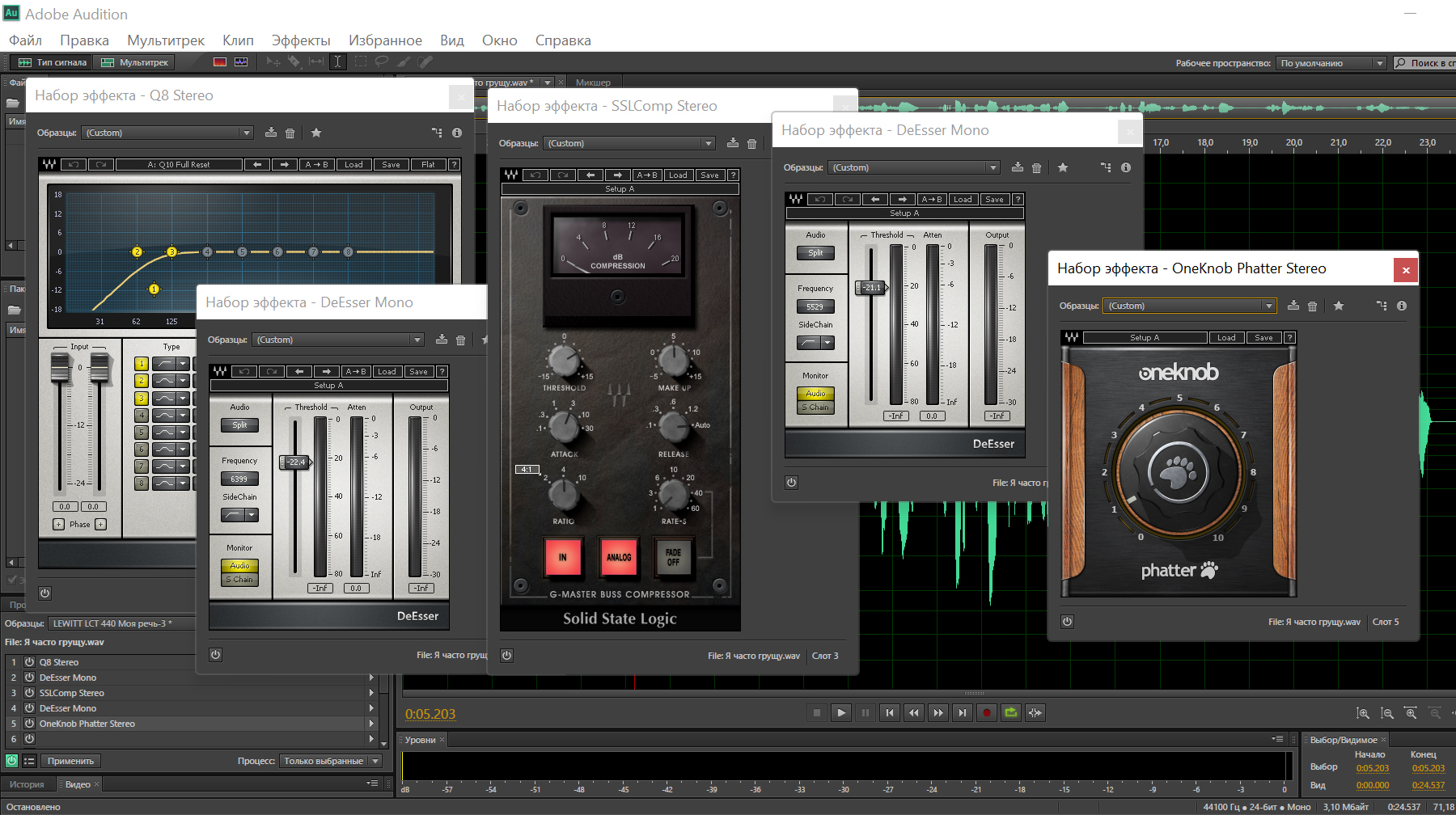1456x815 pixels.
Task: Click next preset arrow in SSLComp toolbar
Action: coord(618,175)
